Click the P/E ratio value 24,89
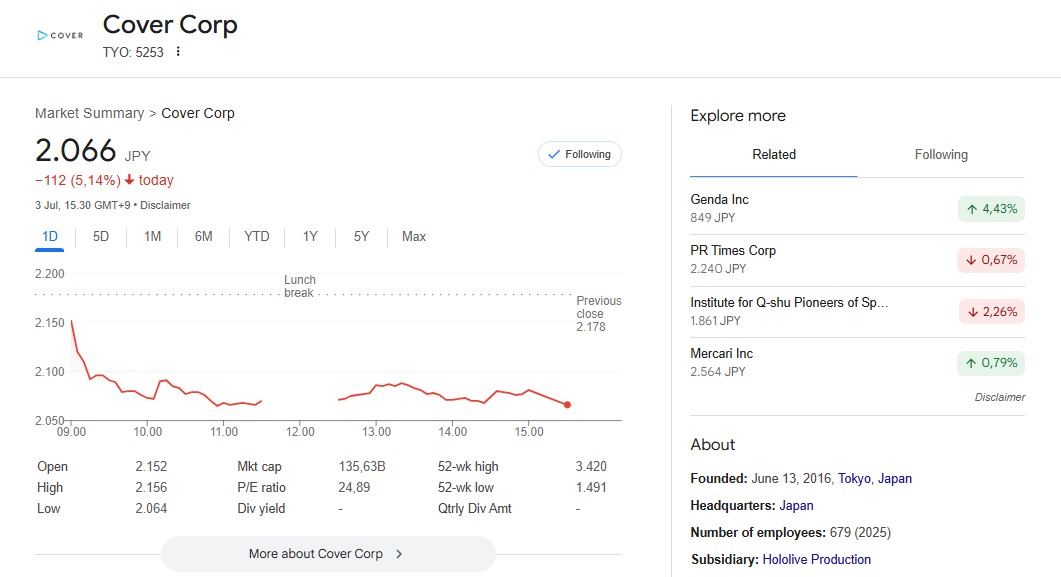Screen dimensions: 1061x577 point(354,487)
